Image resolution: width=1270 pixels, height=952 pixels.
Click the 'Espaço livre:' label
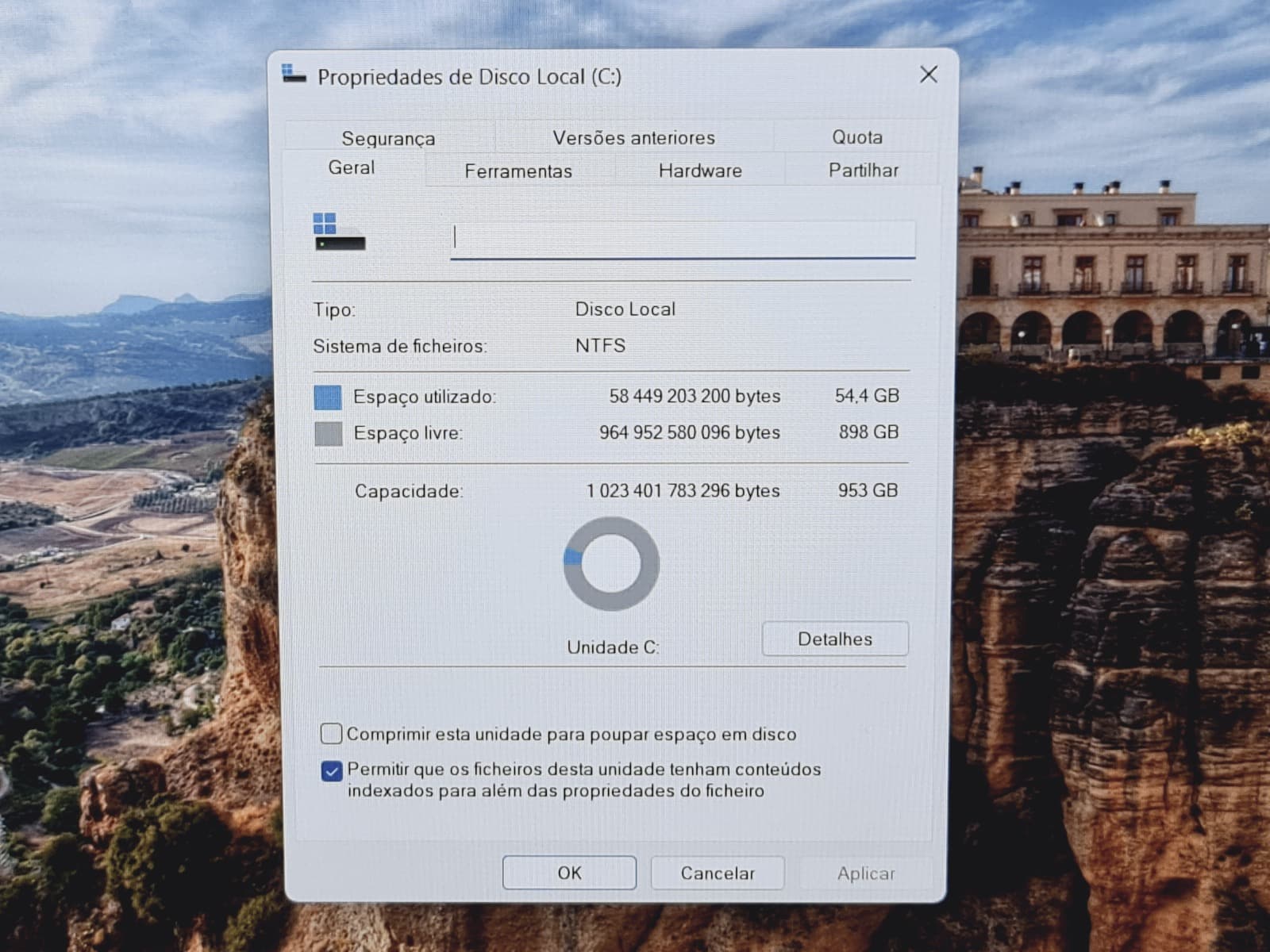pos(408,433)
